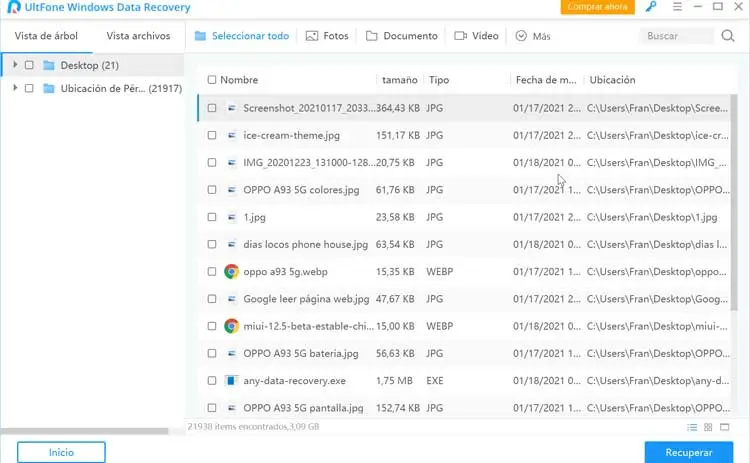
Task: Click the tree panel horizontal scrollbar
Action: point(85,431)
